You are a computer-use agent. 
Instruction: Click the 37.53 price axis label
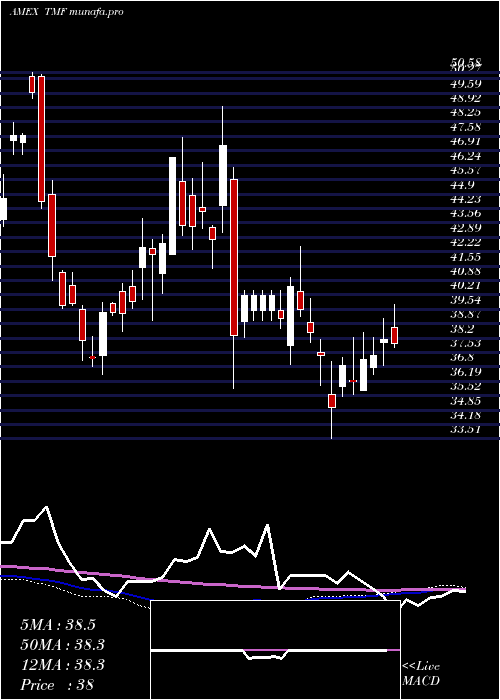coord(465,343)
